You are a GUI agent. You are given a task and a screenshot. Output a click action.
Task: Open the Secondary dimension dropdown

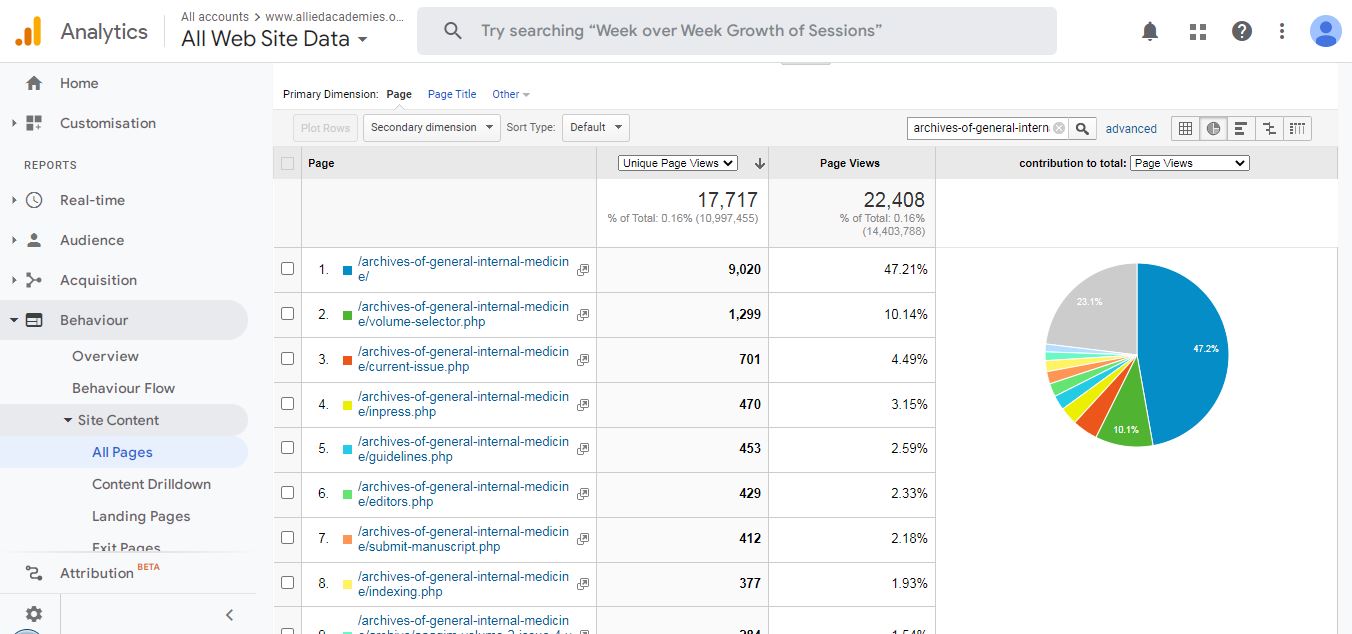coord(431,128)
